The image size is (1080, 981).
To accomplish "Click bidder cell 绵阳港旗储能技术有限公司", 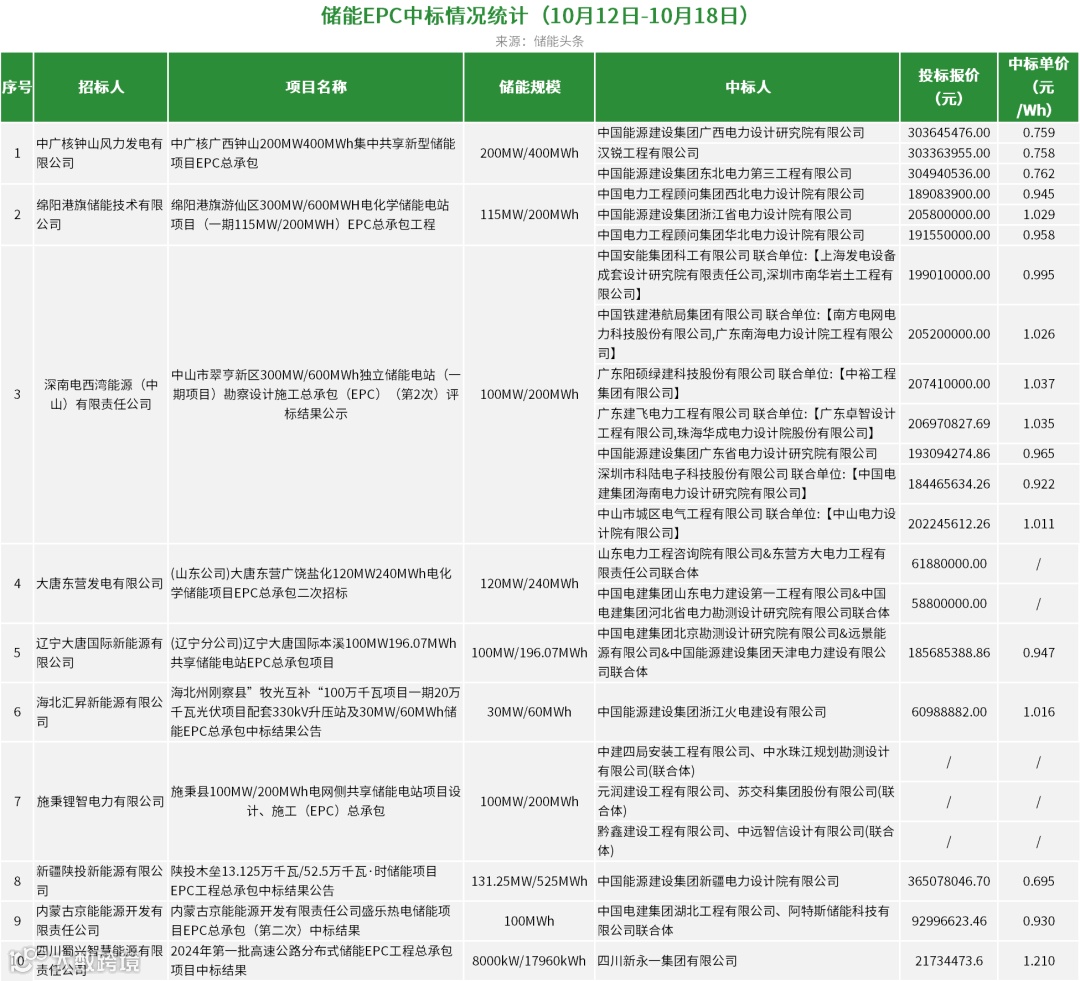I will click(100, 214).
